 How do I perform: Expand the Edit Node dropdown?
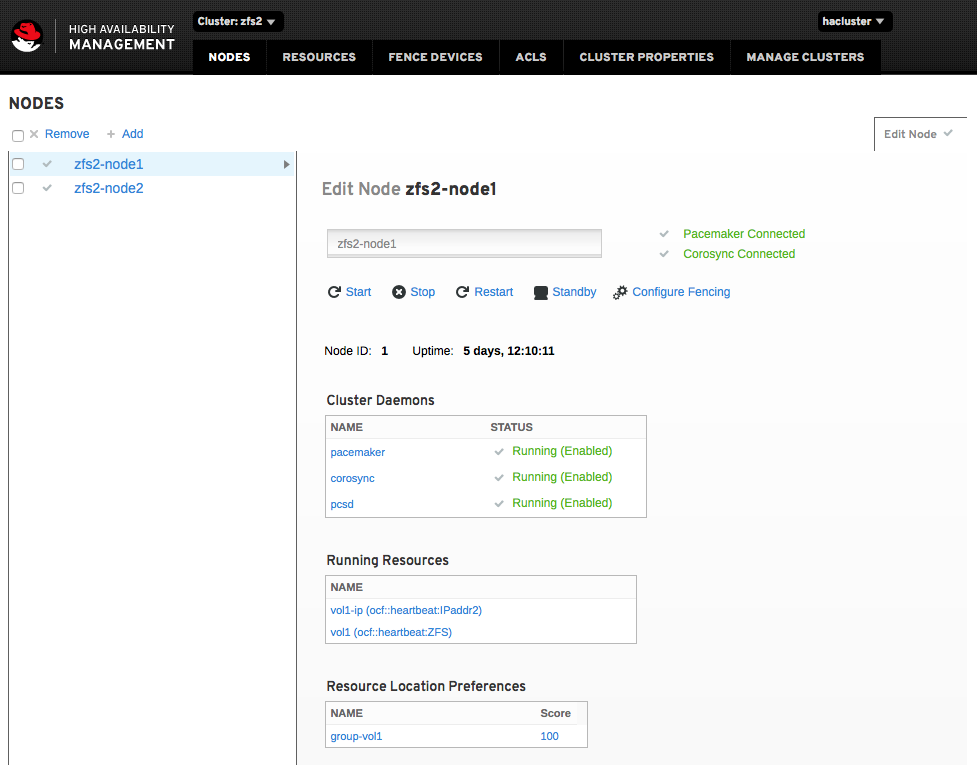click(x=919, y=134)
